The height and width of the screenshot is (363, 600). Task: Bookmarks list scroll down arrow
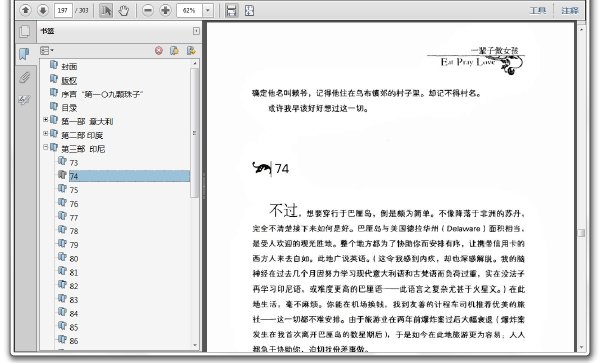coord(195,345)
